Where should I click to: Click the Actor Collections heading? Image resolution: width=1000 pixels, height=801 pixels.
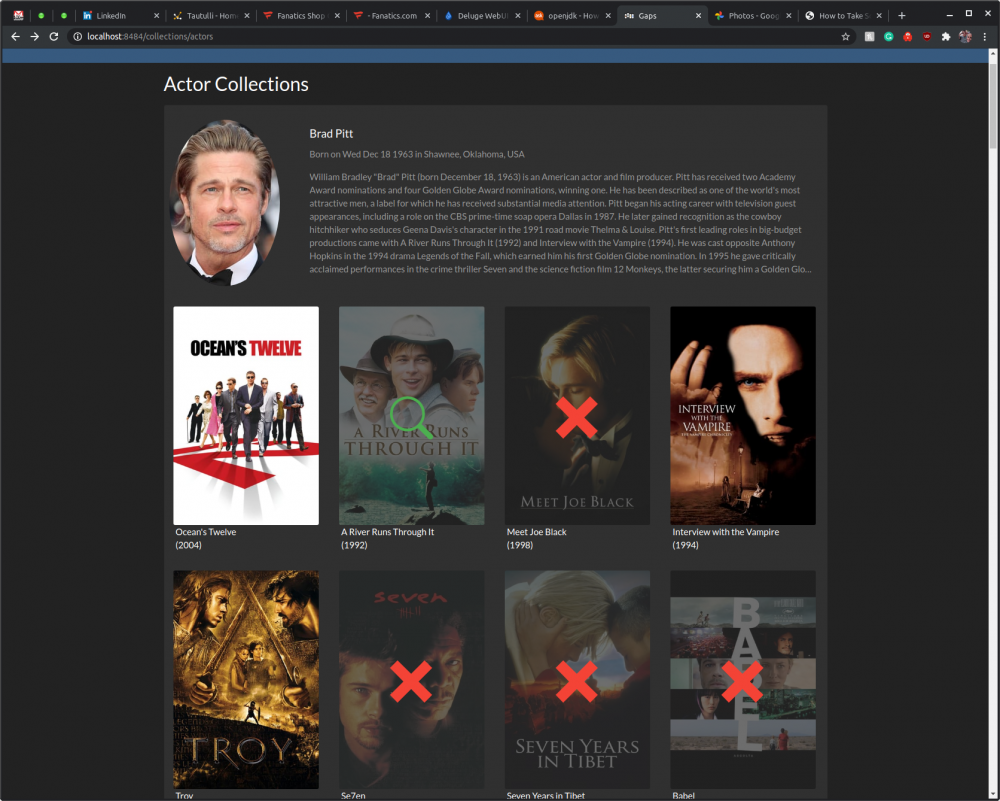click(236, 84)
